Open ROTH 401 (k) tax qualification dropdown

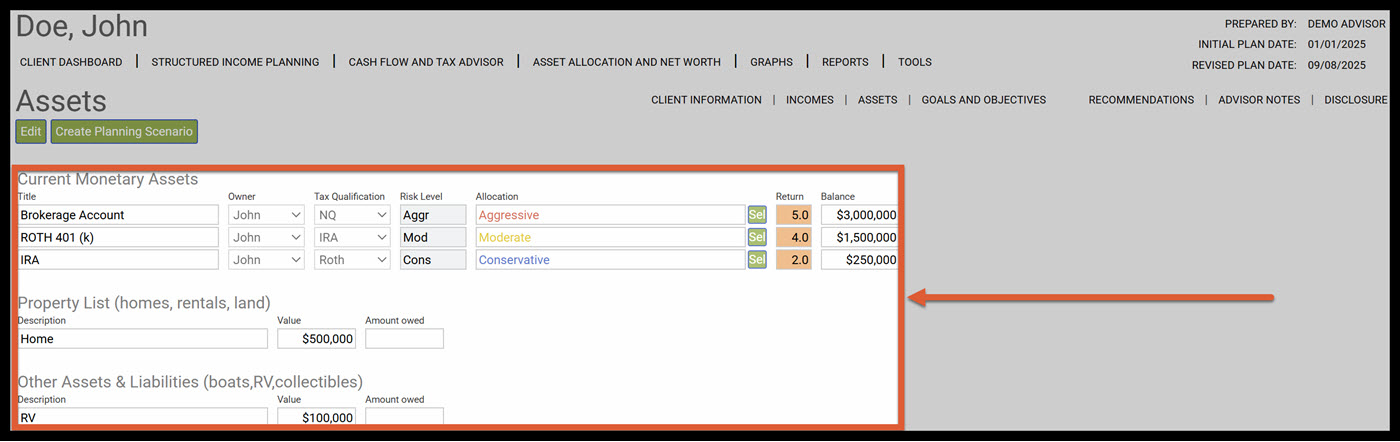point(352,238)
